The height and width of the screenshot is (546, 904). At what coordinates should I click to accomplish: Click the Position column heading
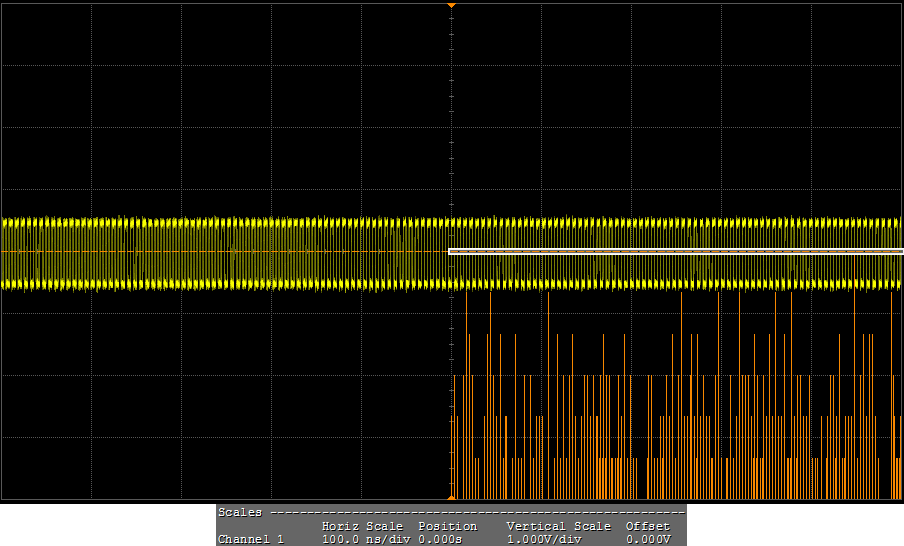click(447, 526)
